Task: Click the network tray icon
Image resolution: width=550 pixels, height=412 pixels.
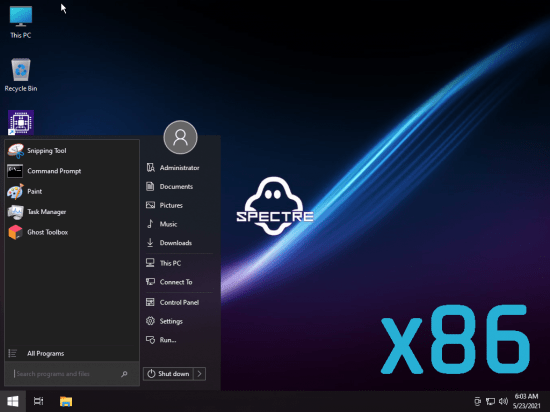Action: click(x=490, y=401)
